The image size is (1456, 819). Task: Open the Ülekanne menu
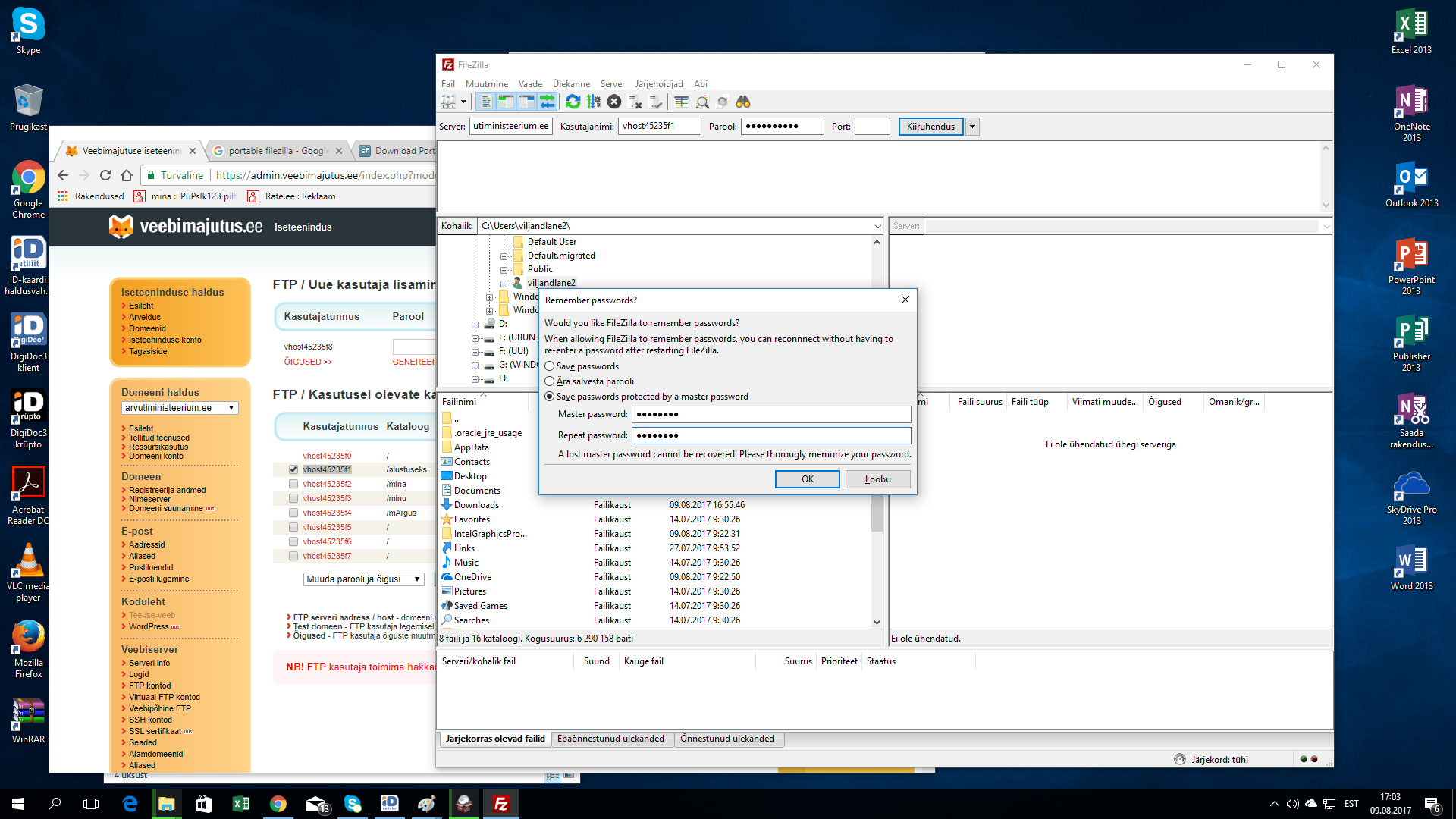tap(570, 84)
